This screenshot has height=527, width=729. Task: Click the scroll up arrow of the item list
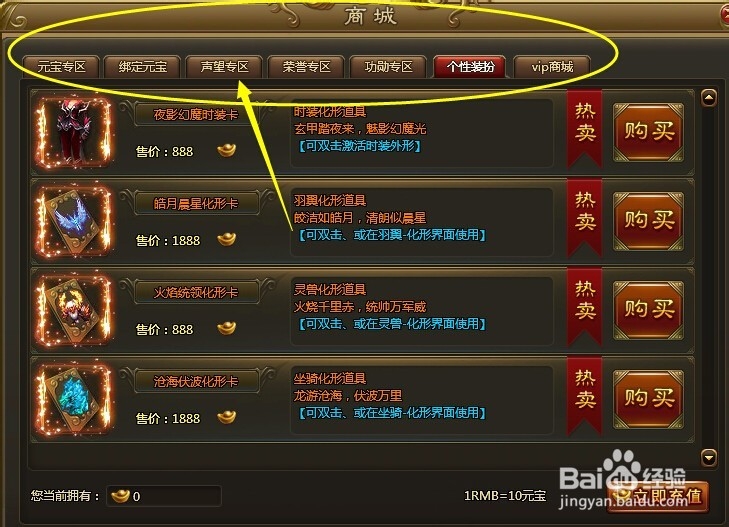coord(709,98)
